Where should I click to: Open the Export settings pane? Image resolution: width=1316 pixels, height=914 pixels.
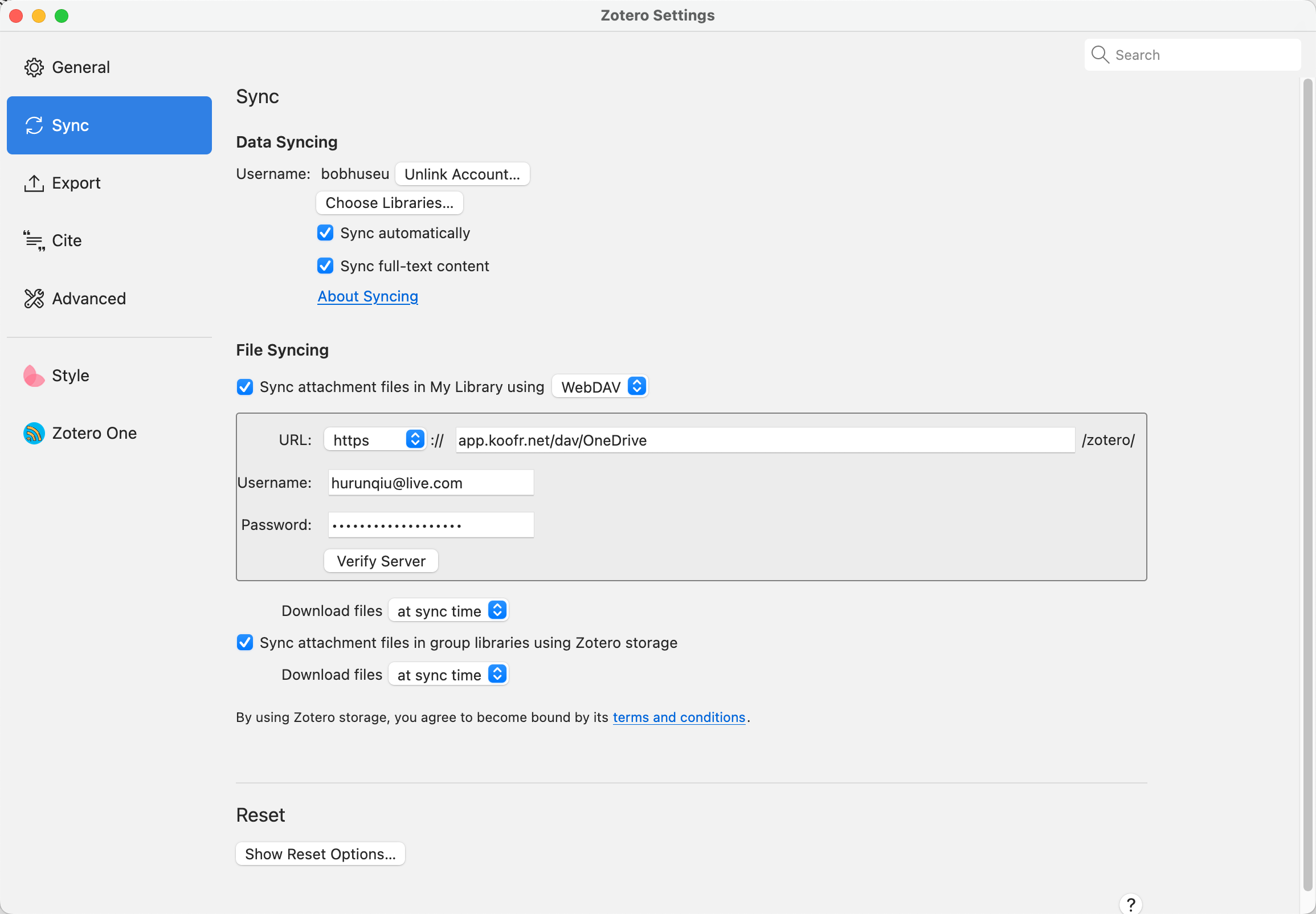pyautogui.click(x=76, y=183)
